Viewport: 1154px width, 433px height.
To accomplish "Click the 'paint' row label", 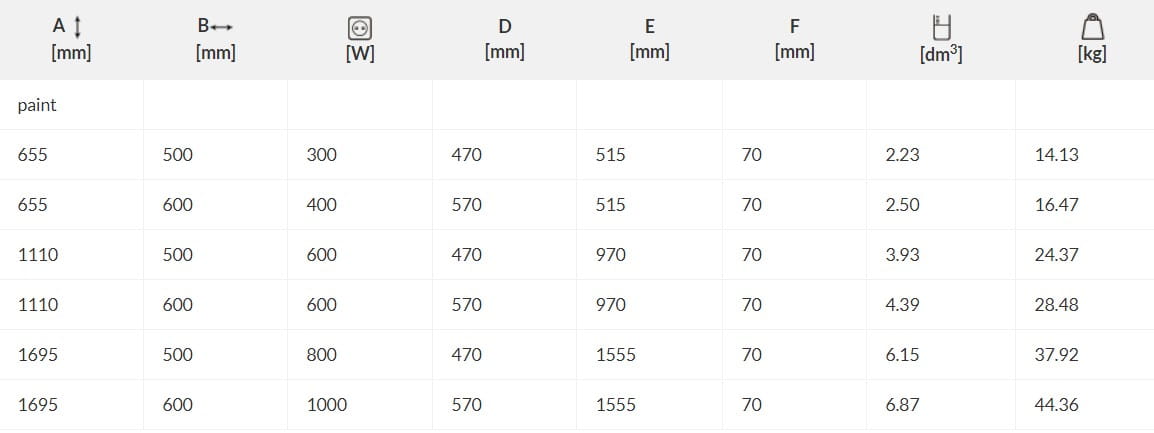I will click(37, 105).
